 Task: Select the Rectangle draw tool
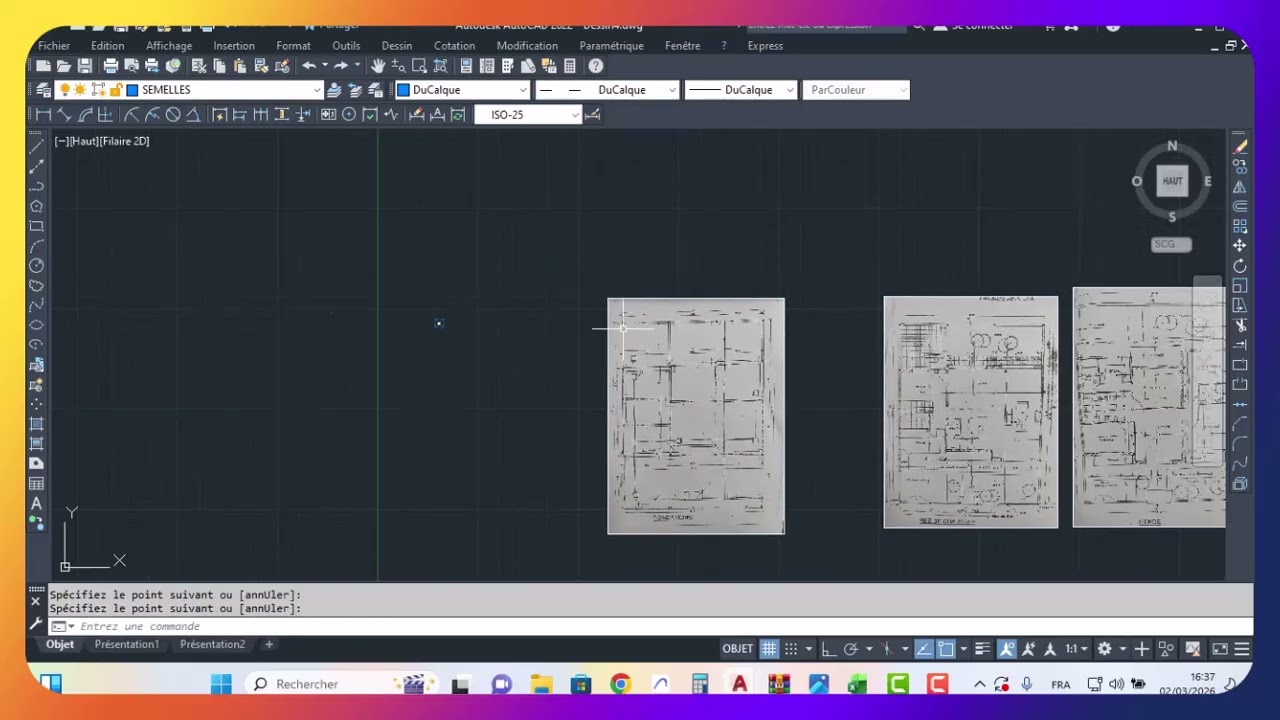pyautogui.click(x=36, y=226)
